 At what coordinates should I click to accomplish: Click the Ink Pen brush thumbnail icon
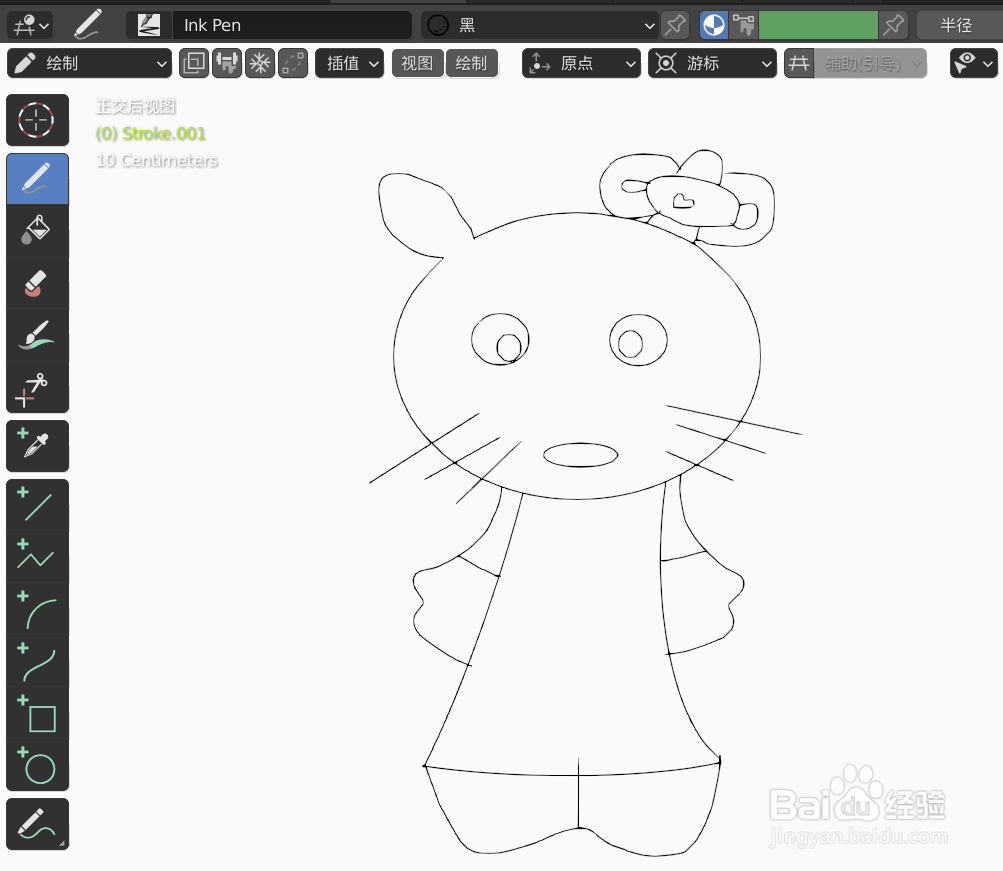[149, 25]
